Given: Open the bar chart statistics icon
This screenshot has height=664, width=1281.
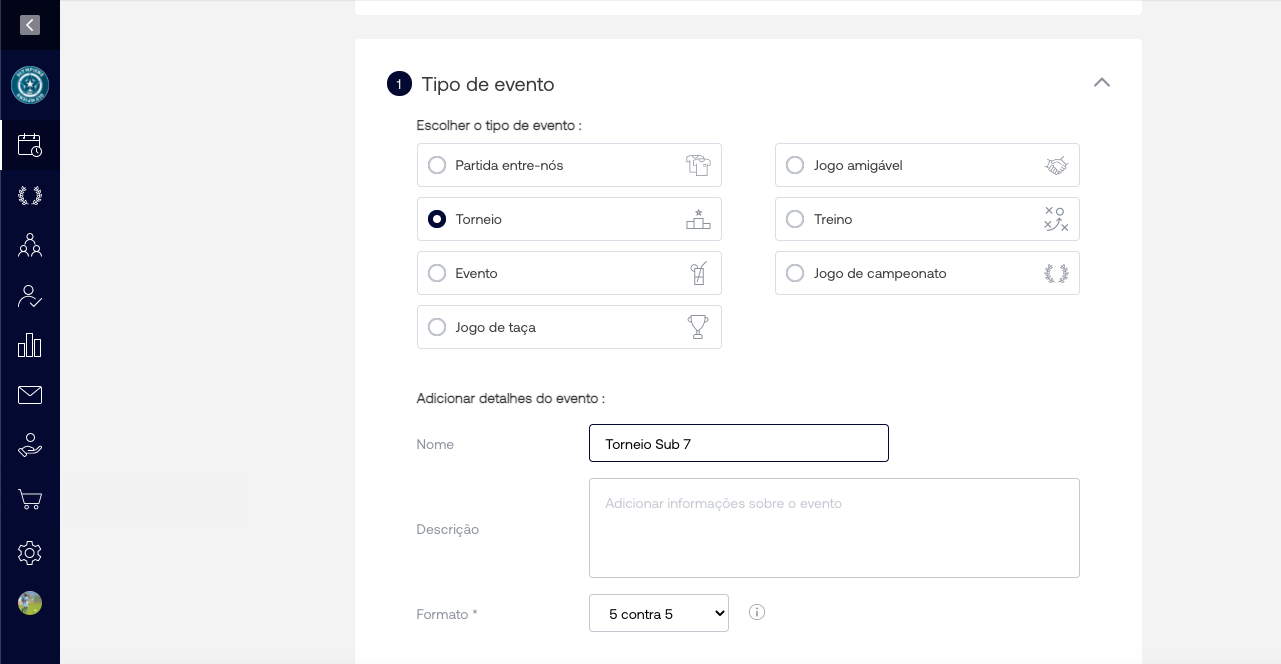Looking at the screenshot, I should click(30, 345).
